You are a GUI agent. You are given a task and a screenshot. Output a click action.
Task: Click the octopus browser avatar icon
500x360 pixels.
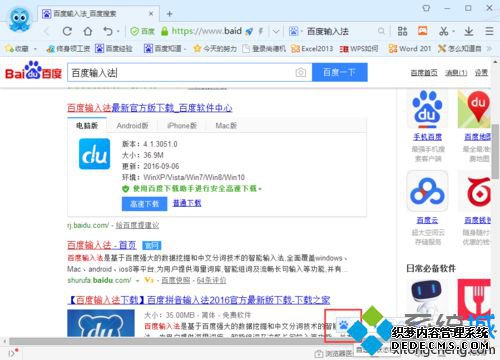tap(19, 19)
